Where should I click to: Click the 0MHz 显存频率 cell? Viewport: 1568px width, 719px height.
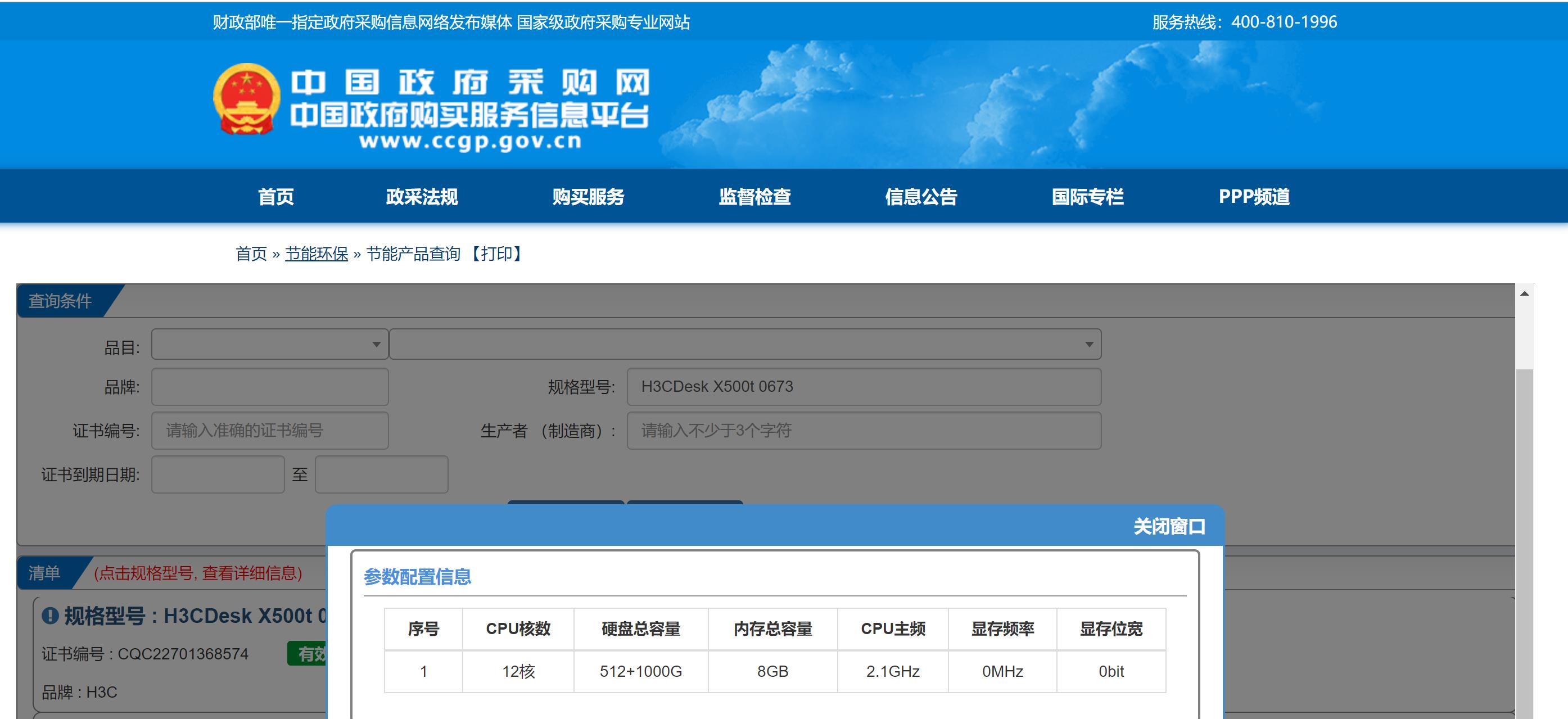coord(1002,672)
